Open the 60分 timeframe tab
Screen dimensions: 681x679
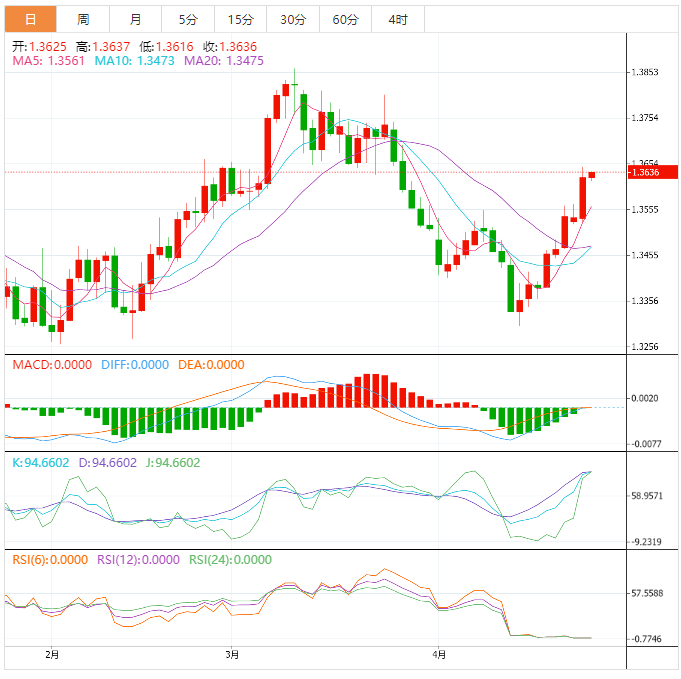pyautogui.click(x=346, y=19)
